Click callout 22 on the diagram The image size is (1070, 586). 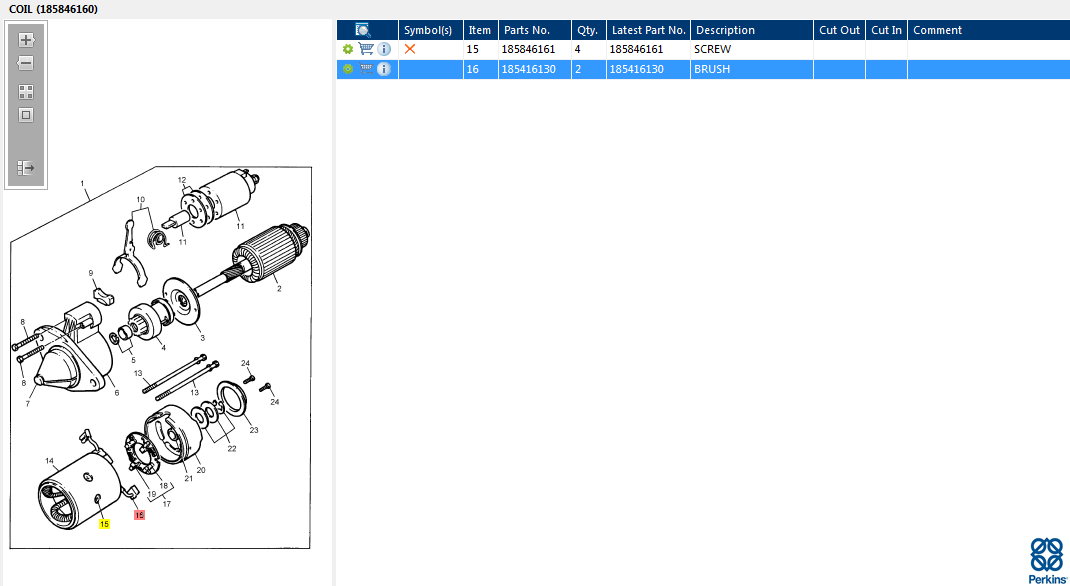coord(232,448)
